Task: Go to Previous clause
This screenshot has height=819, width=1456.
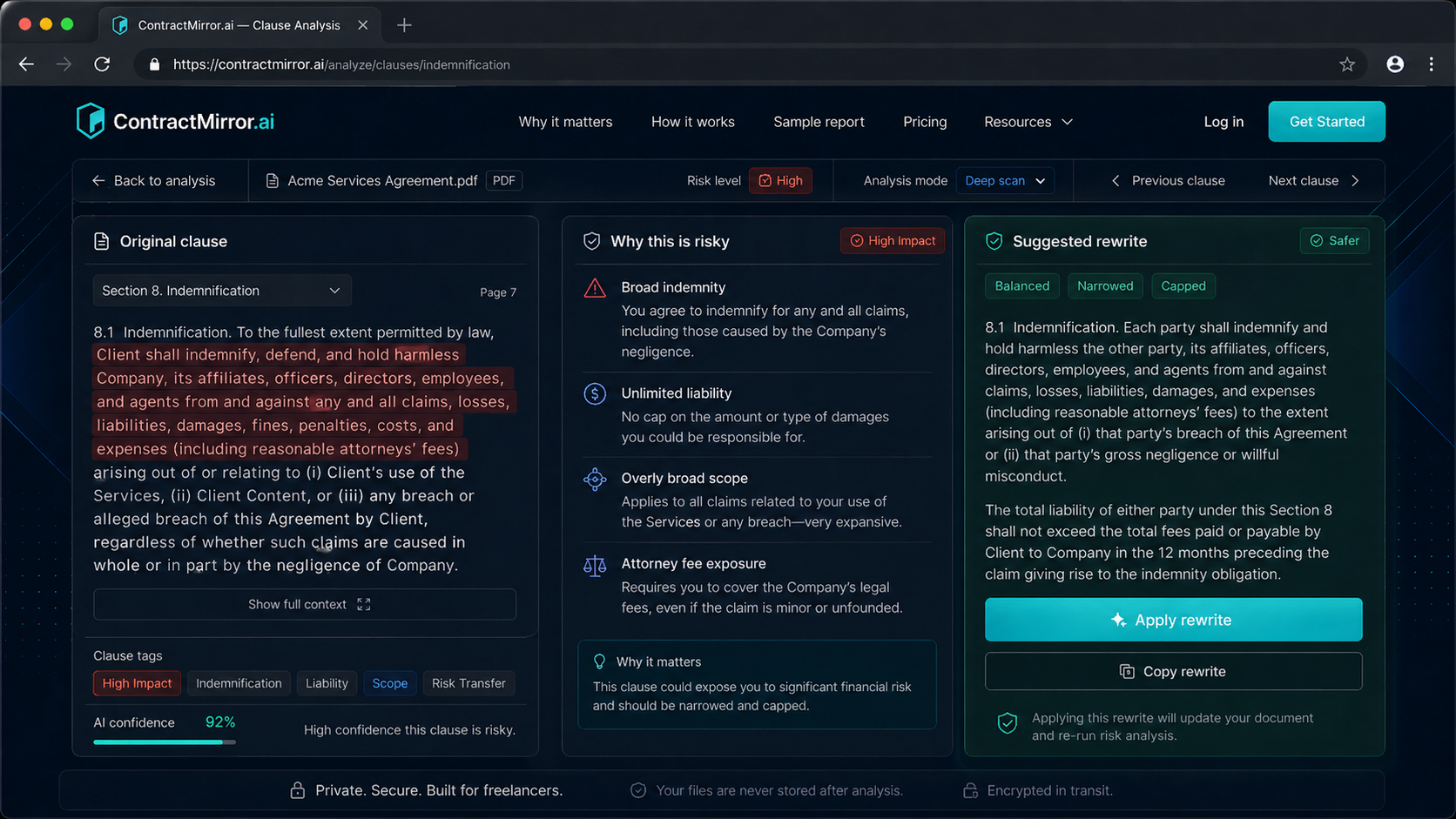Action: [1169, 181]
